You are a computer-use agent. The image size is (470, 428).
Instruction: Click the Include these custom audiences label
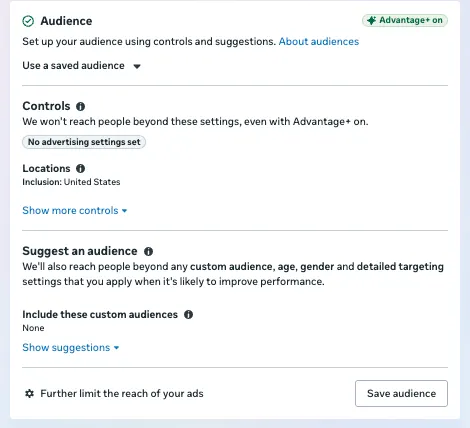[x=100, y=314]
